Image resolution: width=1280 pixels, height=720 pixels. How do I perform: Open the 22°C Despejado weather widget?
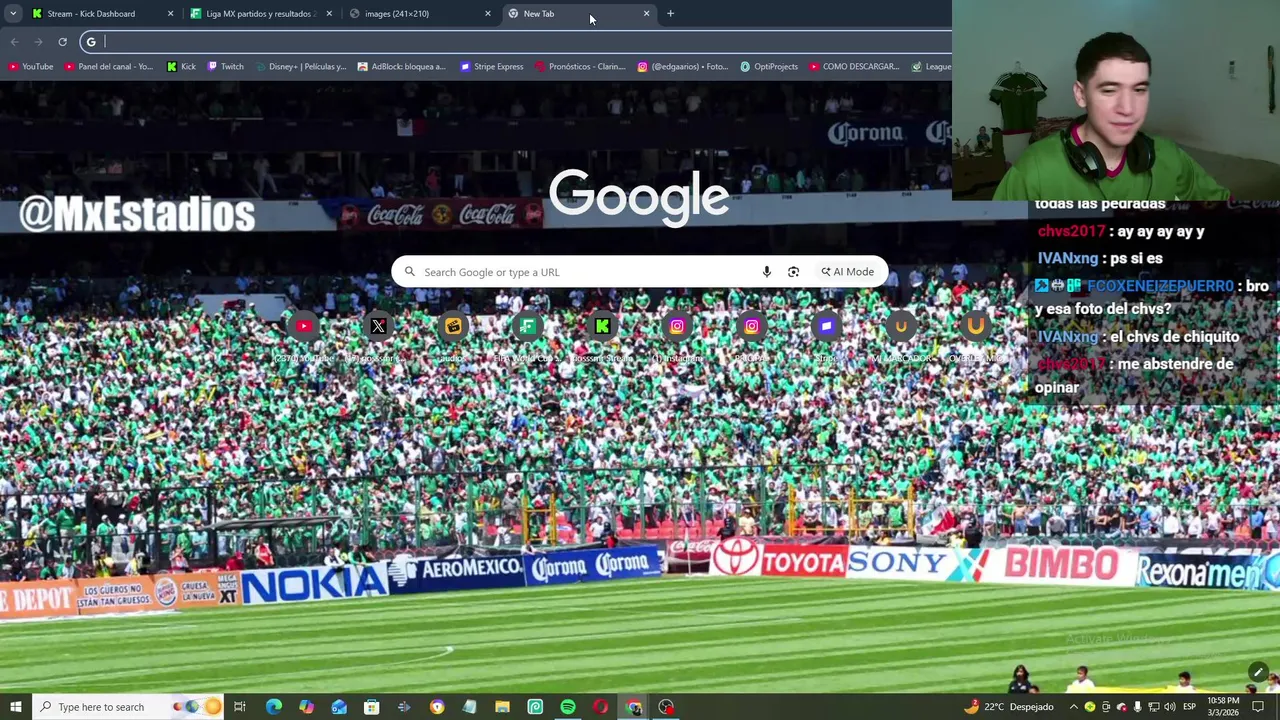point(1008,707)
